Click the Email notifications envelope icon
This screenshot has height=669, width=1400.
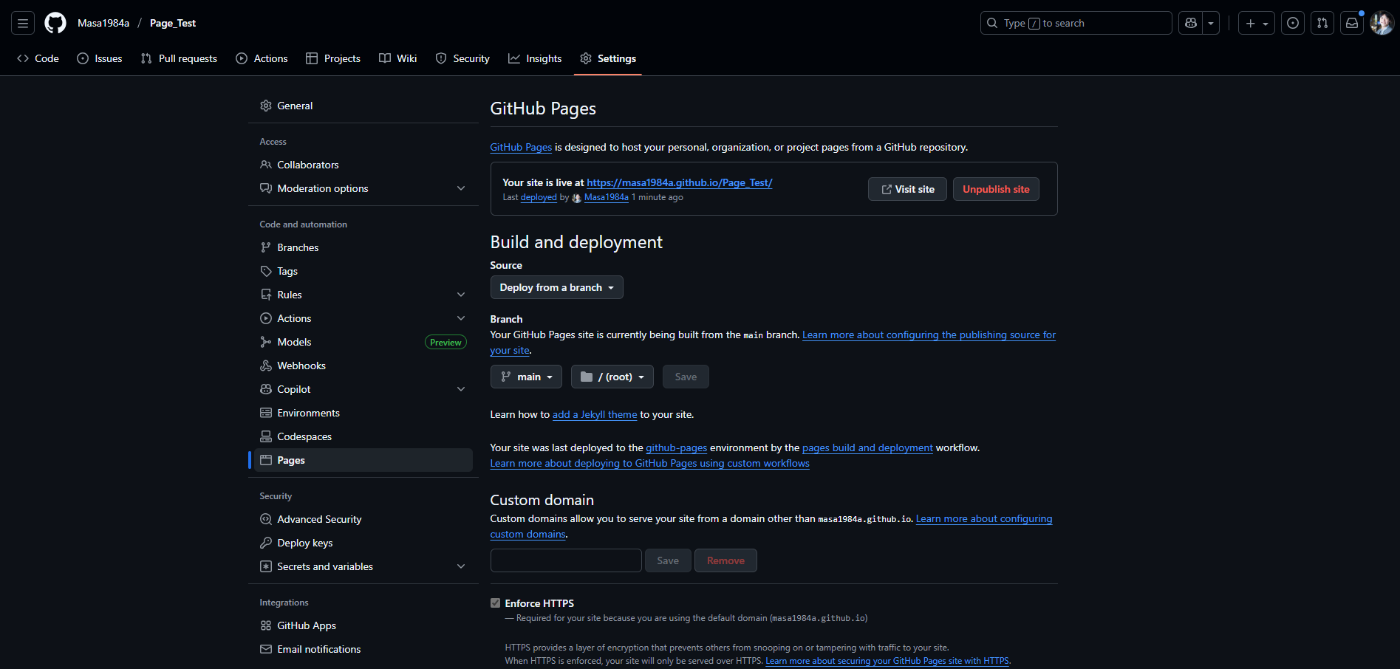point(266,649)
